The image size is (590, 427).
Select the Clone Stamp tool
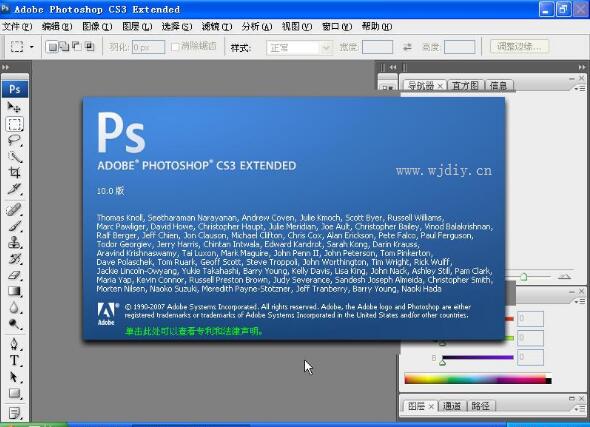coord(14,242)
